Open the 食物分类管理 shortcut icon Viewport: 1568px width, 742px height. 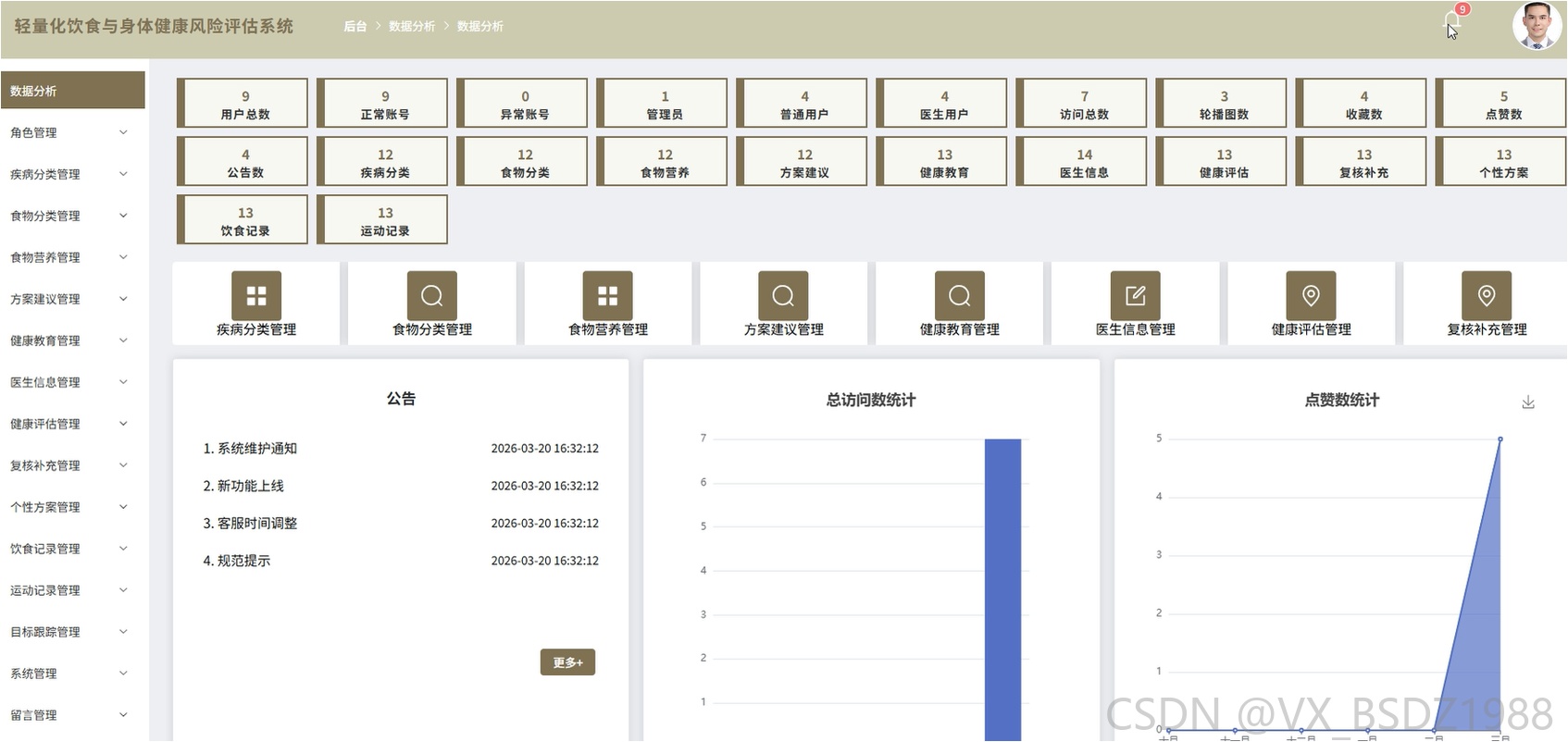point(432,295)
